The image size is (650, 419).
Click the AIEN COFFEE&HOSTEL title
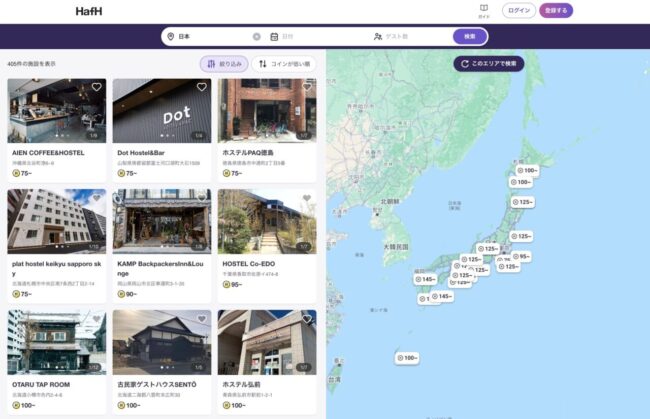(x=48, y=153)
